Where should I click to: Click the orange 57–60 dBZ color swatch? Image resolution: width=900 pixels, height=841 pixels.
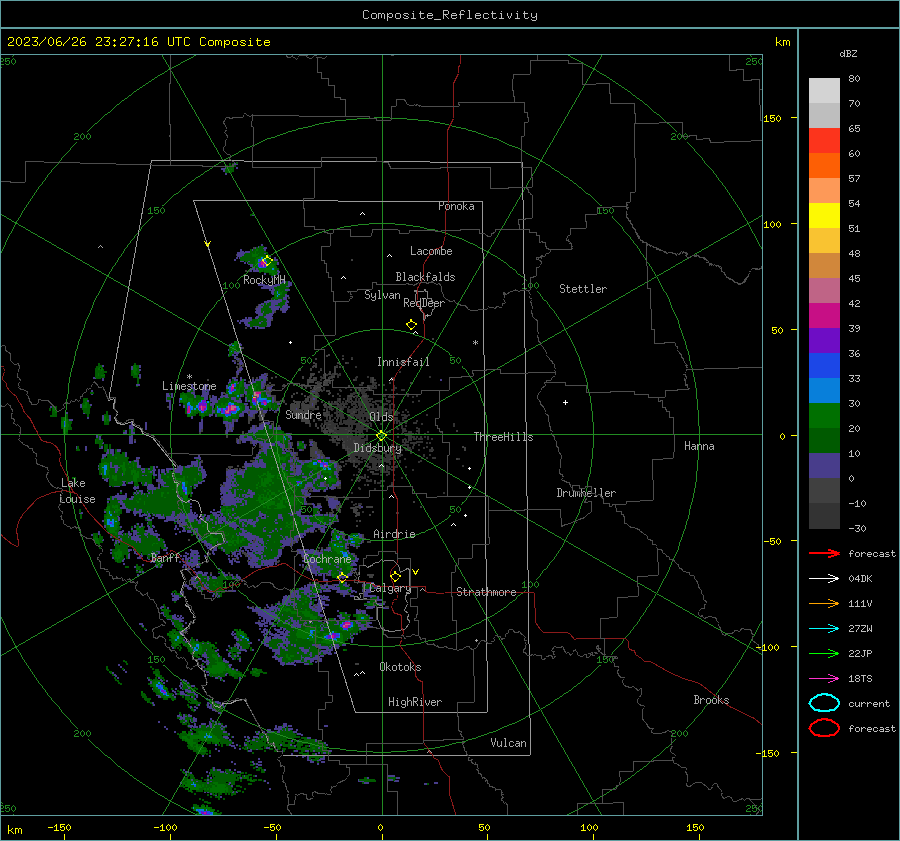(824, 166)
